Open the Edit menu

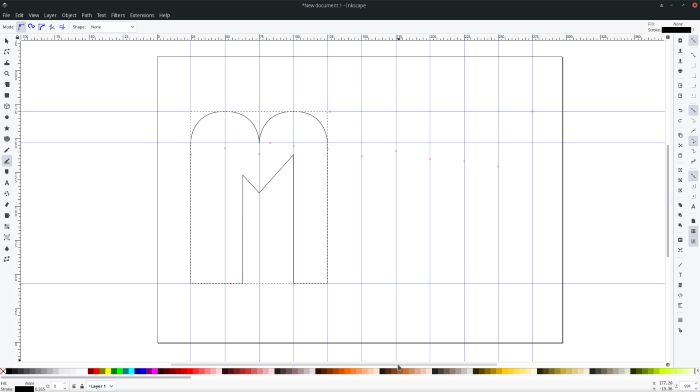pos(19,15)
